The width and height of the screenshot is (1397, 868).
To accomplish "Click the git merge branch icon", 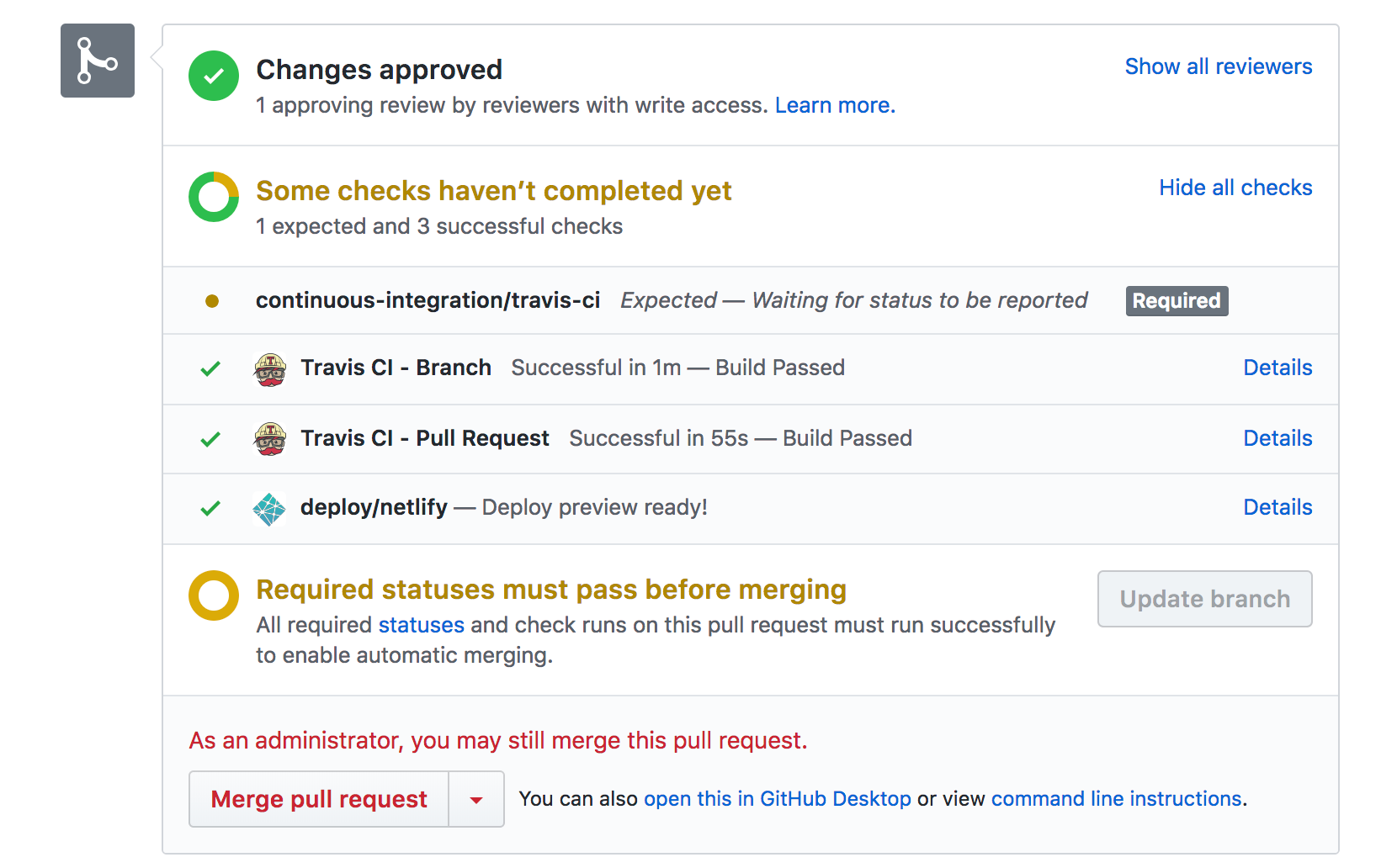I will pos(98,61).
